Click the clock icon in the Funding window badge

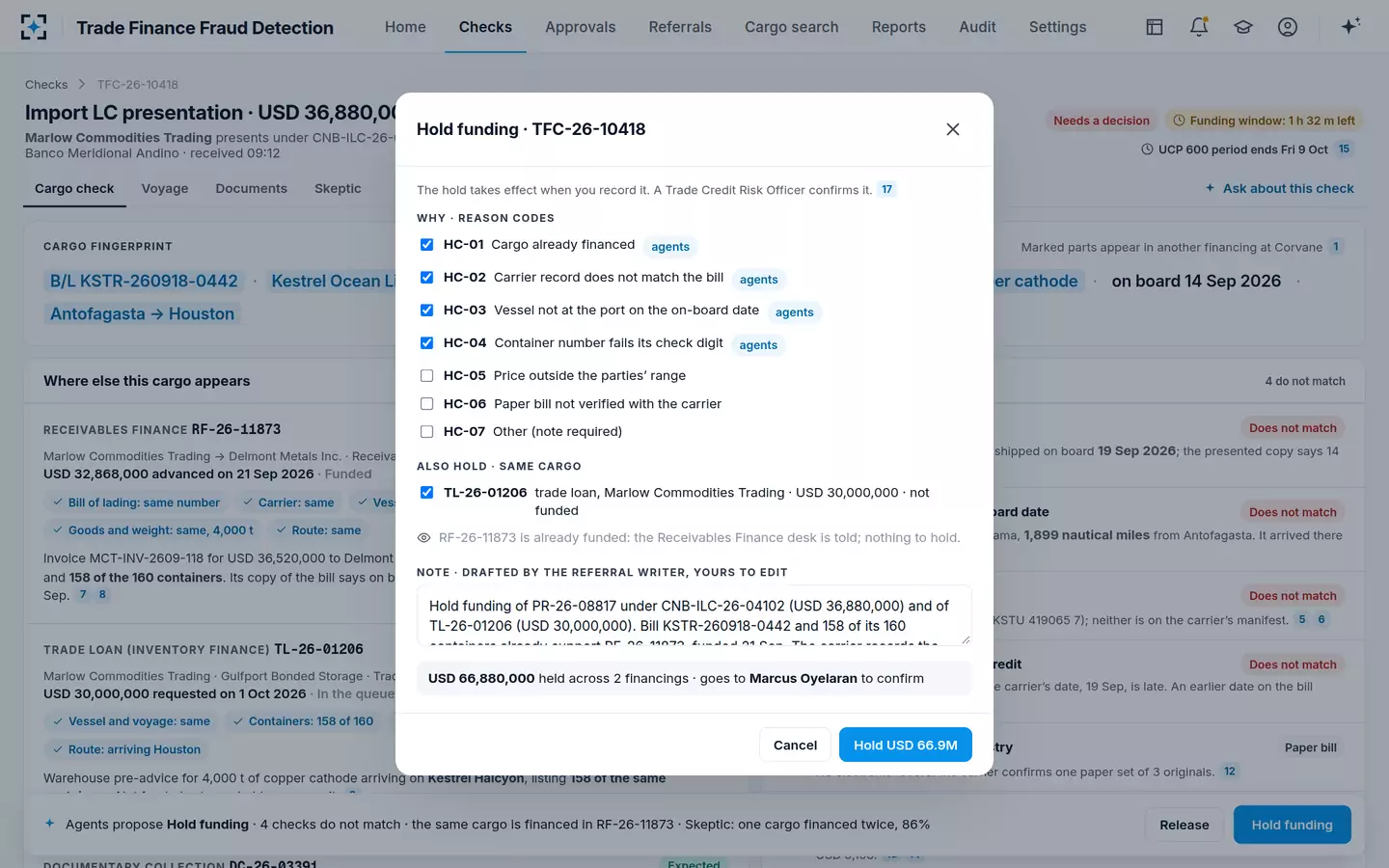coord(1179,121)
